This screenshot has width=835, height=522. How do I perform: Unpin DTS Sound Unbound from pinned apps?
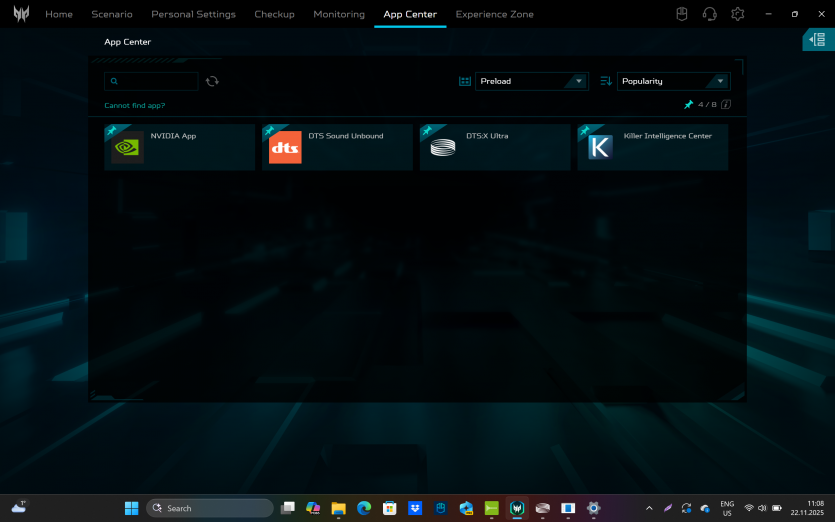(269, 131)
